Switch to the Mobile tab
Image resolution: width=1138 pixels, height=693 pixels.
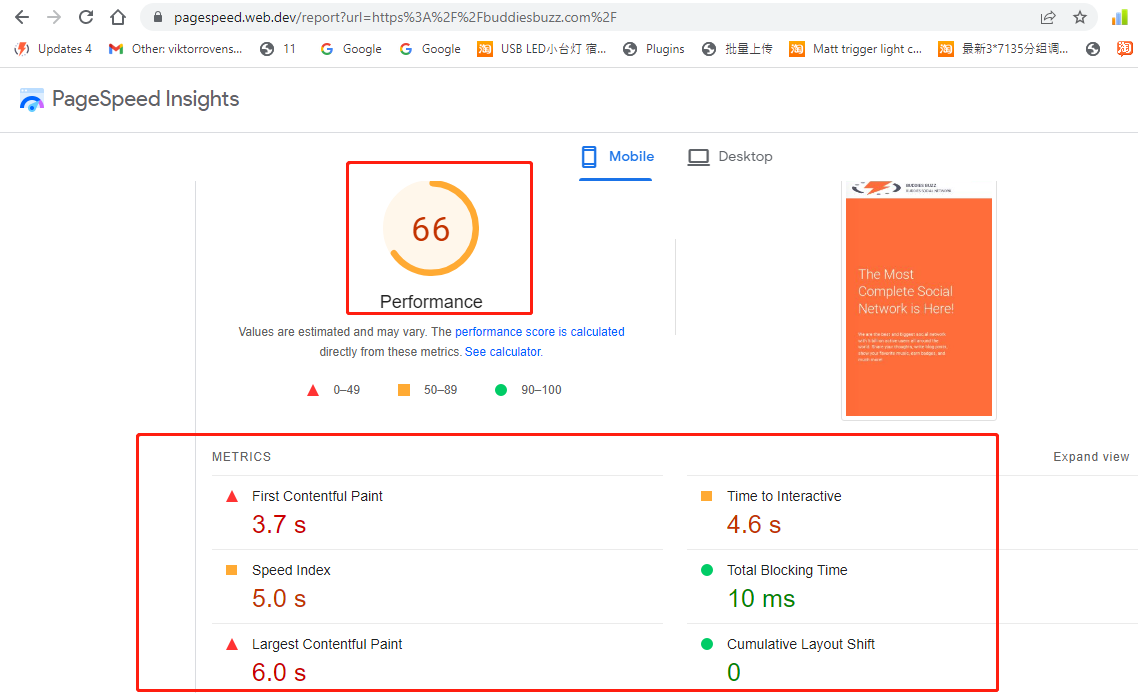(x=617, y=157)
